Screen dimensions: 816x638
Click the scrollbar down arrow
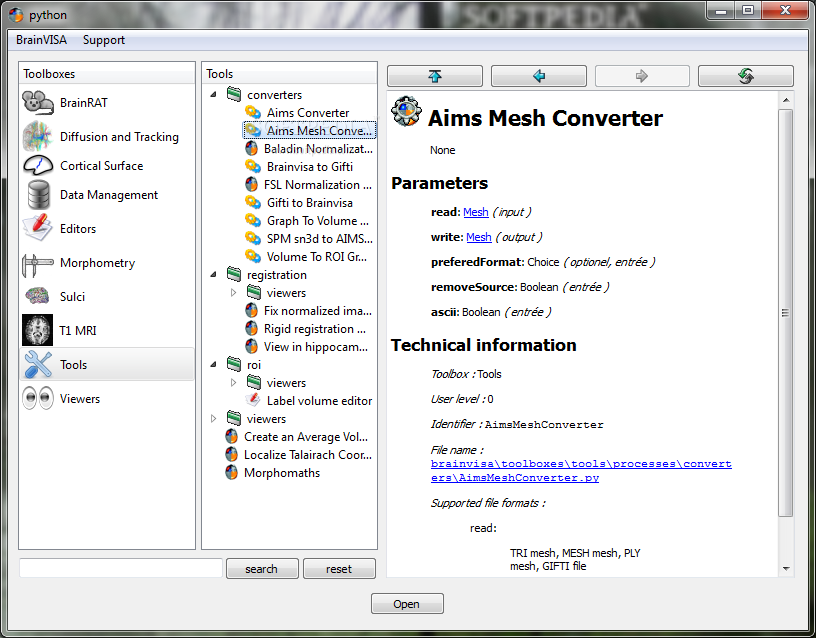(786, 569)
